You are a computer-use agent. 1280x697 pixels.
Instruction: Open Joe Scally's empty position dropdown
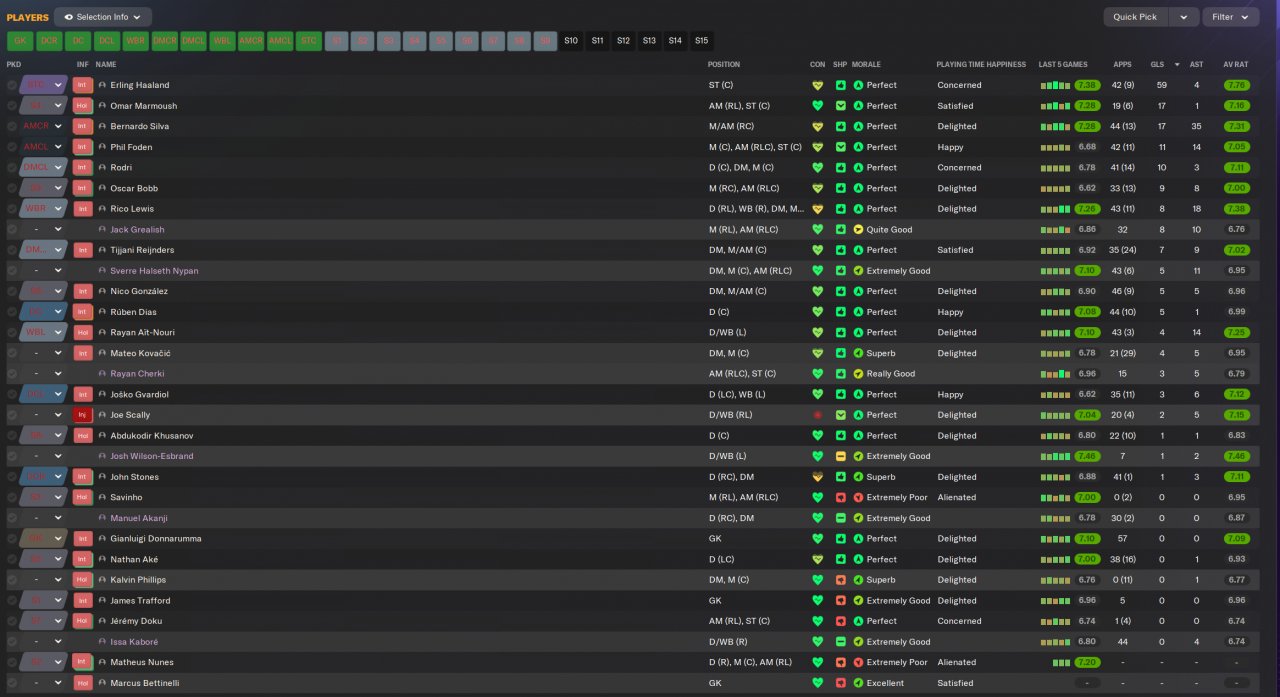[x=43, y=415]
